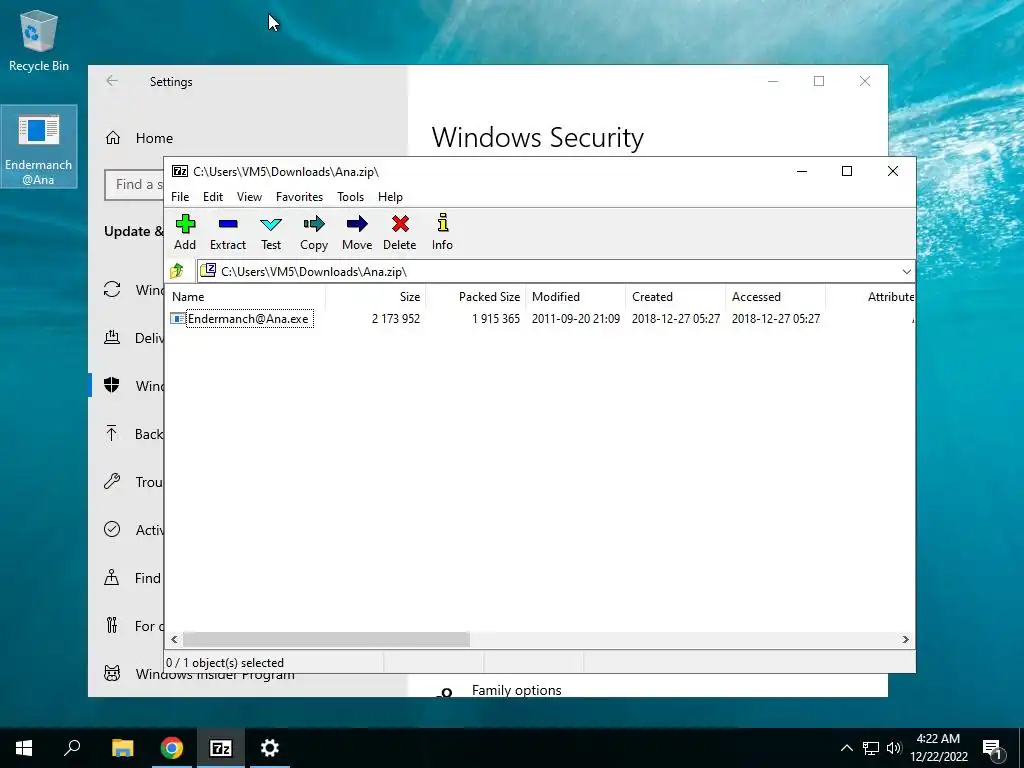The image size is (1024, 768).
Task: Click the Add toolbar icon in 7-Zip
Action: point(185,232)
